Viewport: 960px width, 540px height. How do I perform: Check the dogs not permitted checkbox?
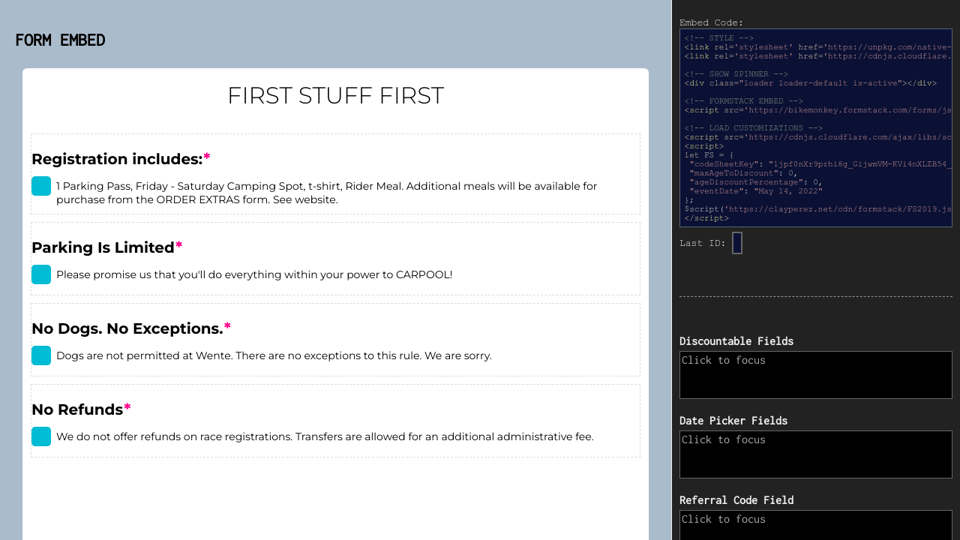coord(41,355)
